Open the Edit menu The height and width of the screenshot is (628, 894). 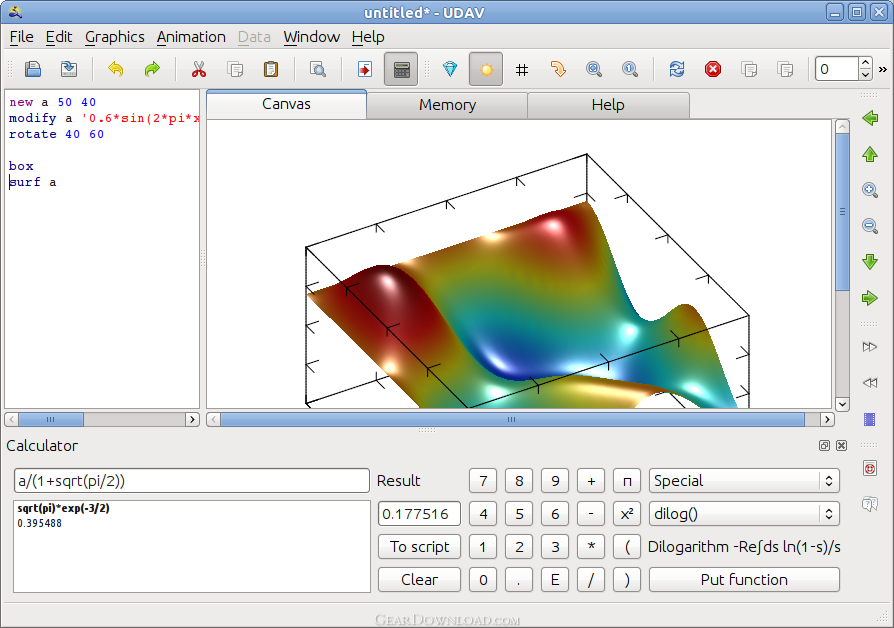(59, 37)
